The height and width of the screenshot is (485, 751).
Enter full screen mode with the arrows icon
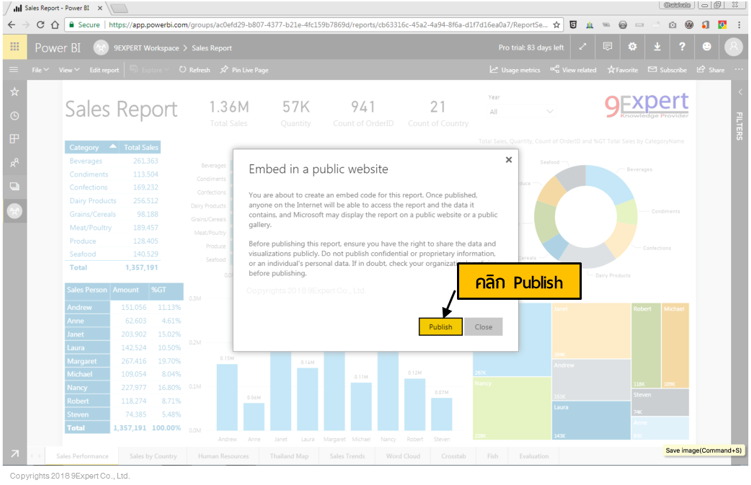click(x=582, y=47)
